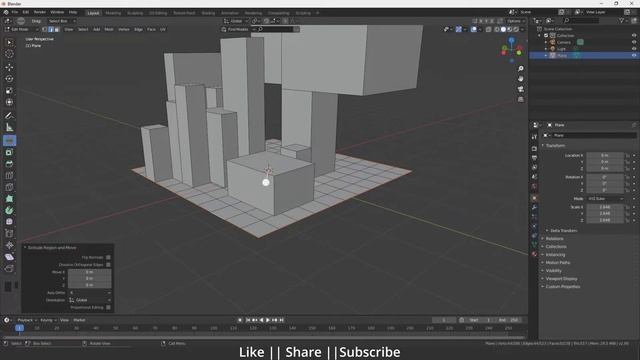Select the Edge Slide tool

pos(9,233)
